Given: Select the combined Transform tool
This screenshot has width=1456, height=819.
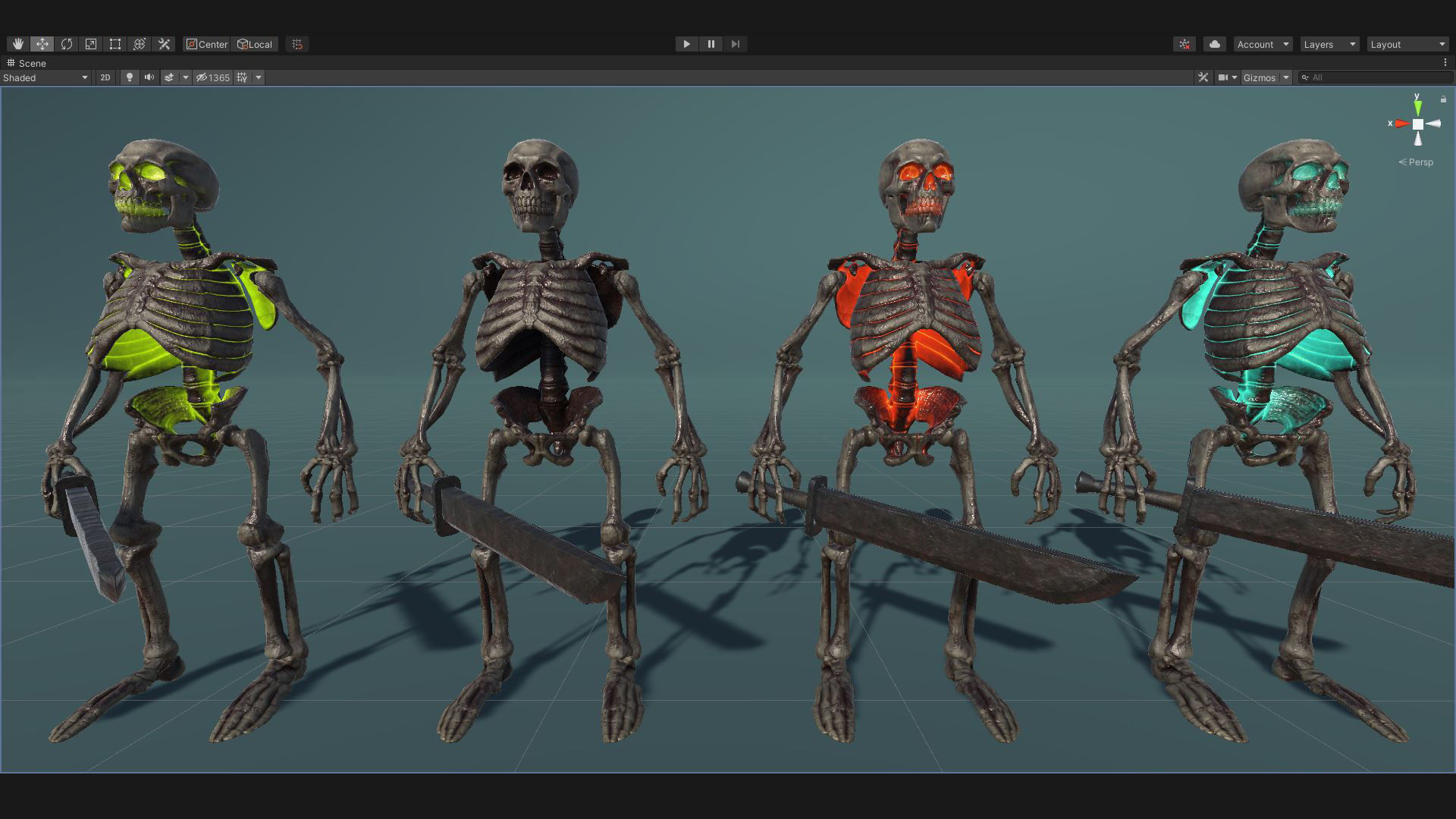Looking at the screenshot, I should coord(140,44).
